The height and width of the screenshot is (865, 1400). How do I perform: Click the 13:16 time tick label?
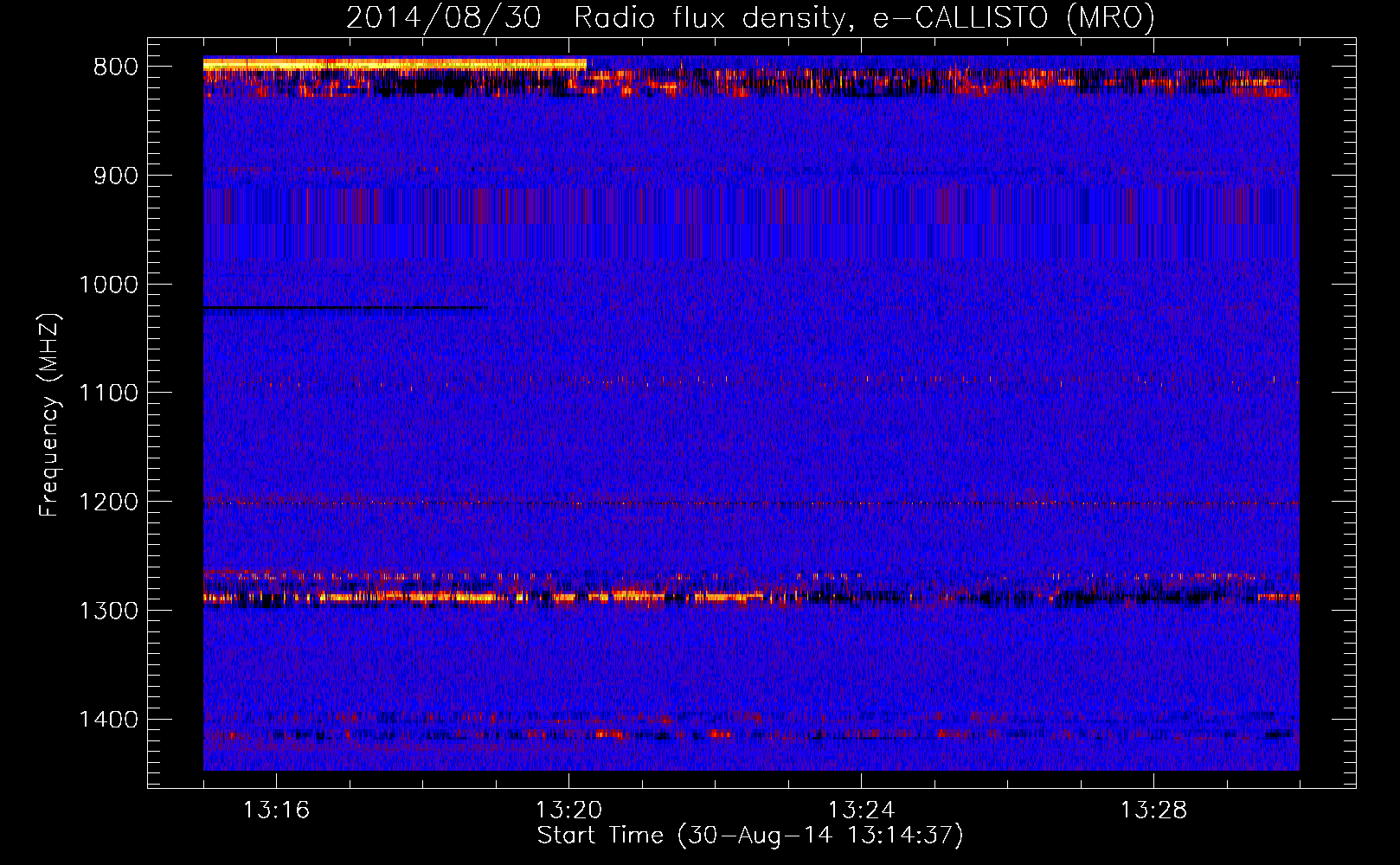[276, 811]
